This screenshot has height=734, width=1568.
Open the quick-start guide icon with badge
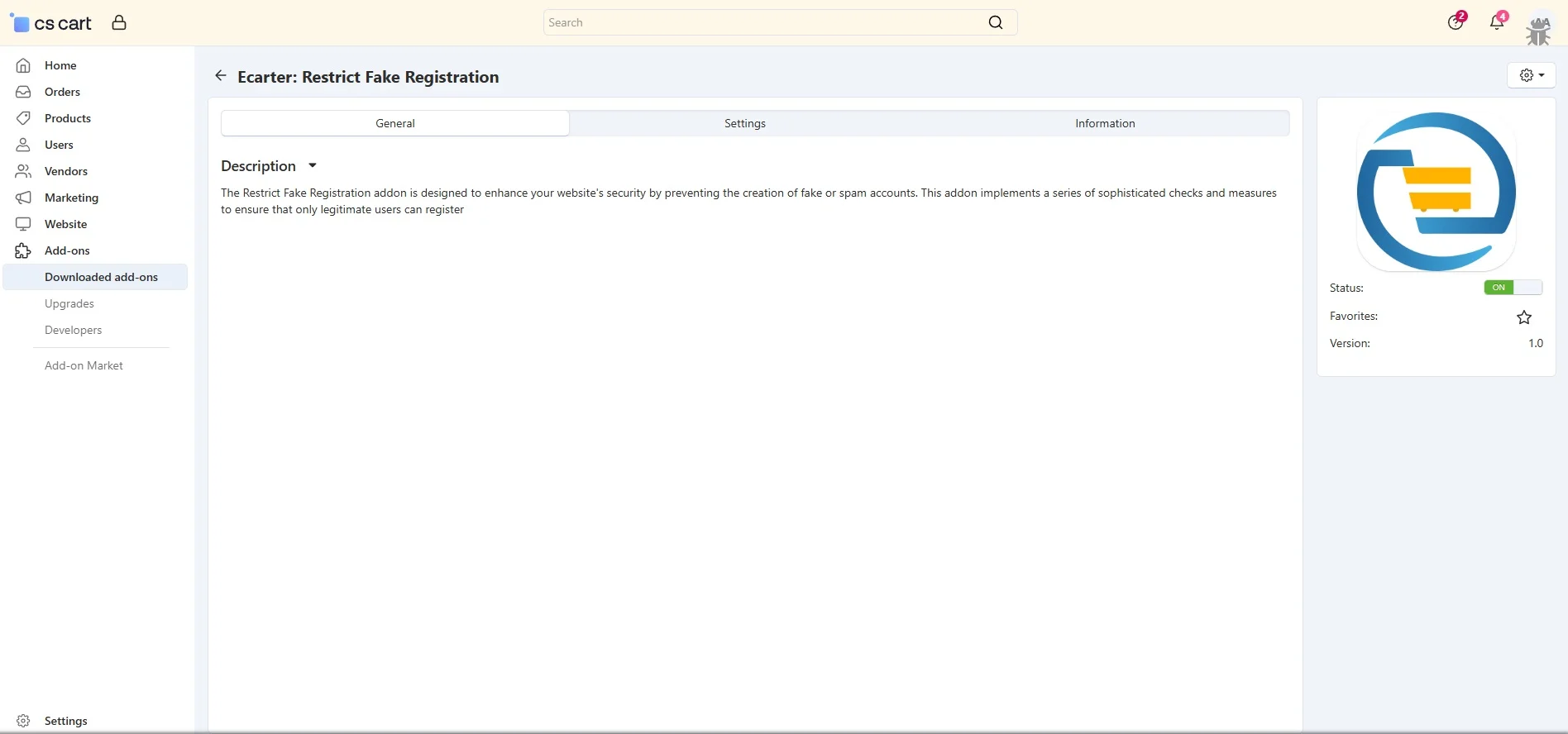tap(1456, 22)
